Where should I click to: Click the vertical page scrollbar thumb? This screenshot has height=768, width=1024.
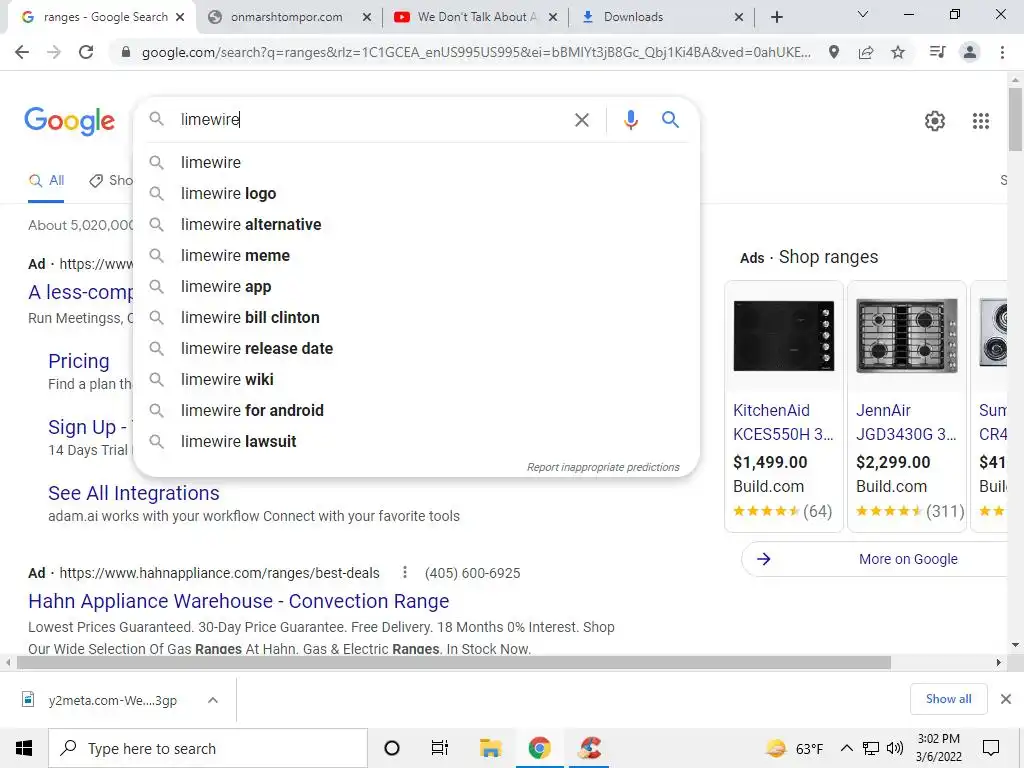tap(1015, 119)
